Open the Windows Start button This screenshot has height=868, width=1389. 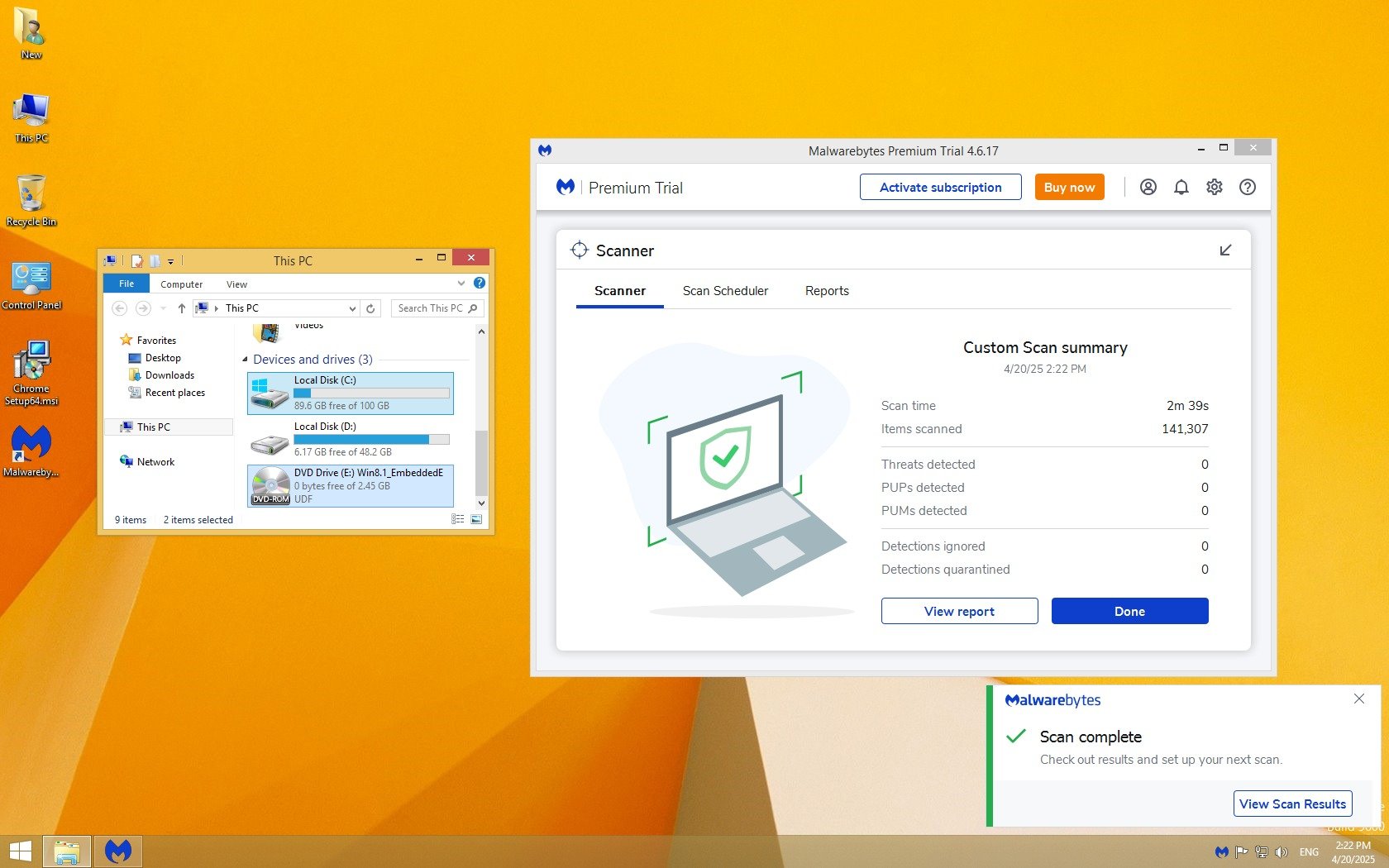tap(21, 851)
